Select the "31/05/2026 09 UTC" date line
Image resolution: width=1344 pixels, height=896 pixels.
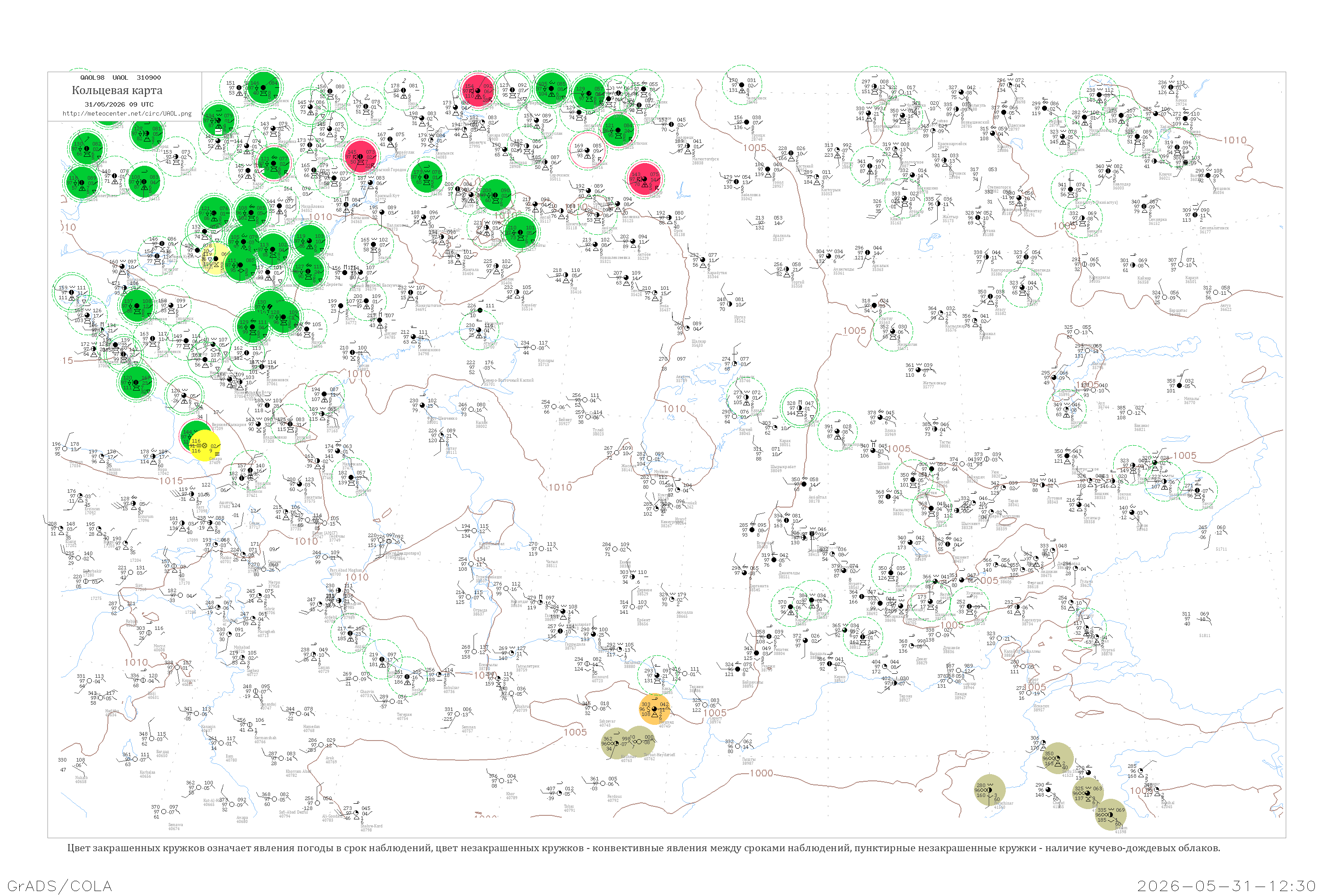pyautogui.click(x=119, y=104)
